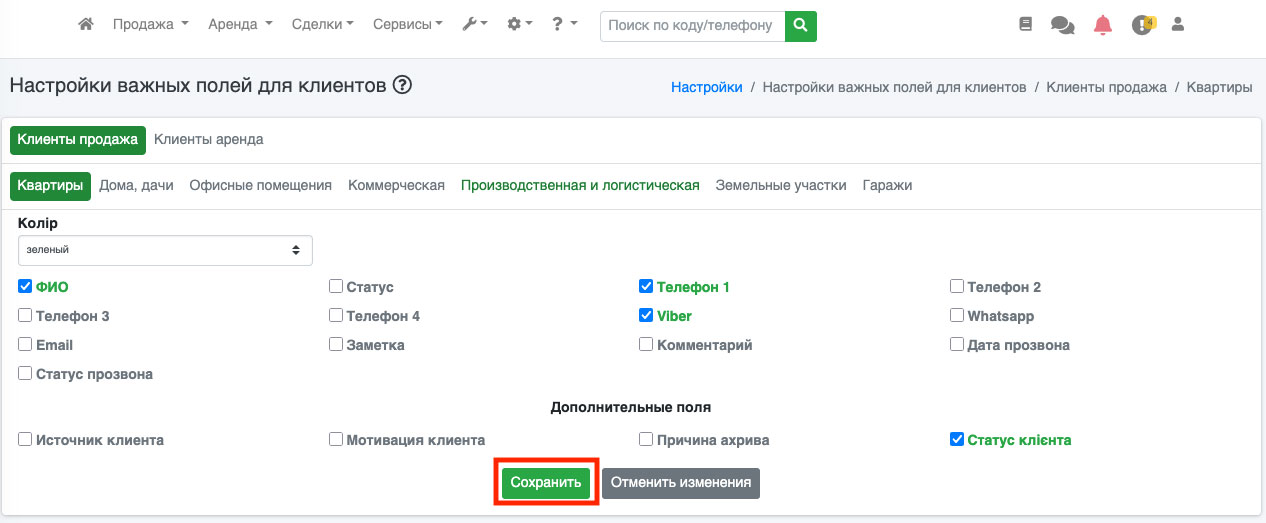1266x523 pixels.
Task: Show notifications via the bell icon
Action: click(1102, 25)
